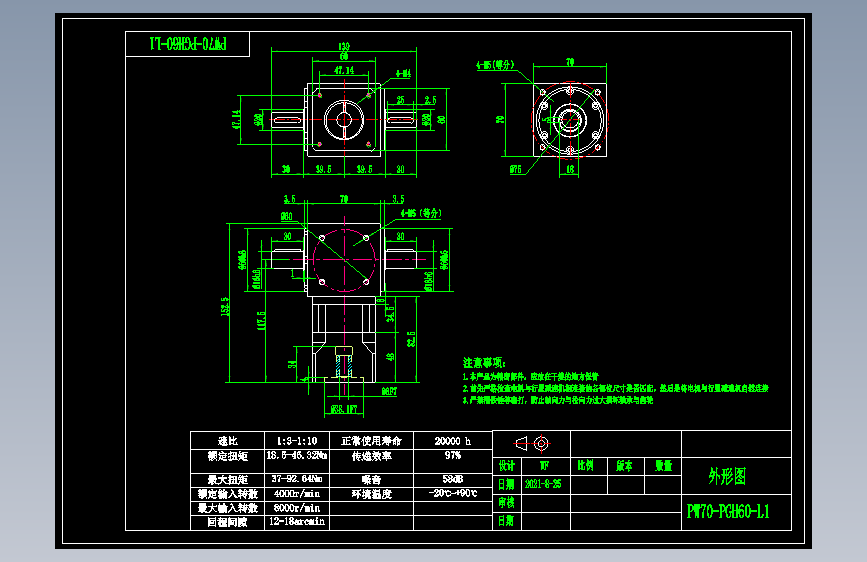The width and height of the screenshot is (867, 562).
Task: Click the '正常使用寿命' table cell
Action: point(372,441)
